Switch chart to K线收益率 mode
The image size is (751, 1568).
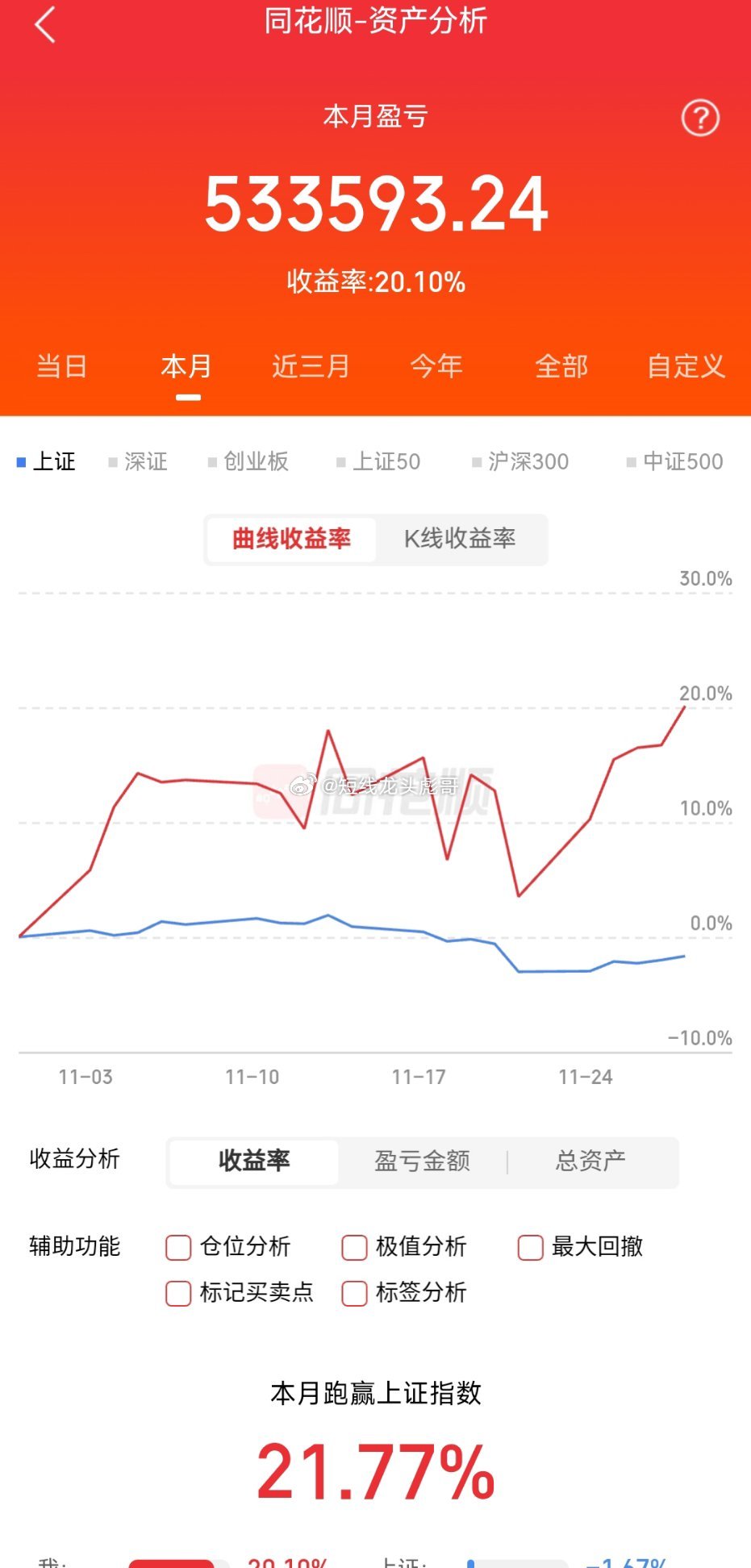[x=461, y=539]
